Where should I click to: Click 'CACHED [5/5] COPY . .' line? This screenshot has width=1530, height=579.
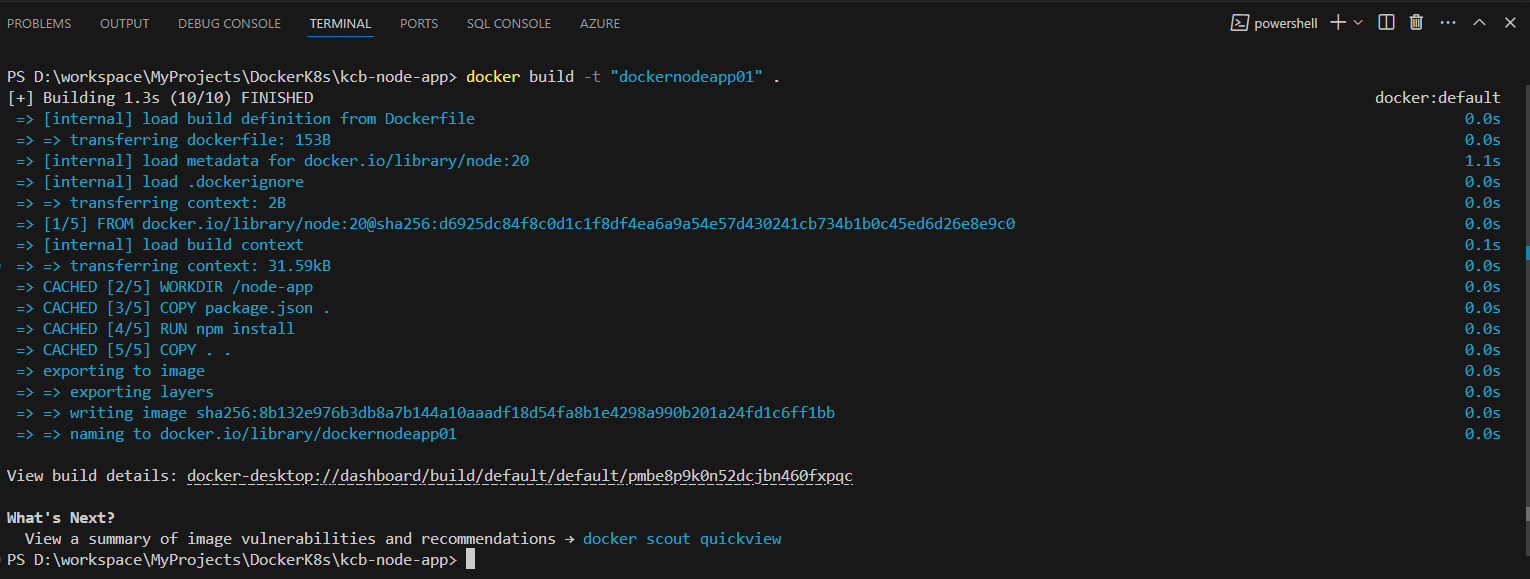124,350
